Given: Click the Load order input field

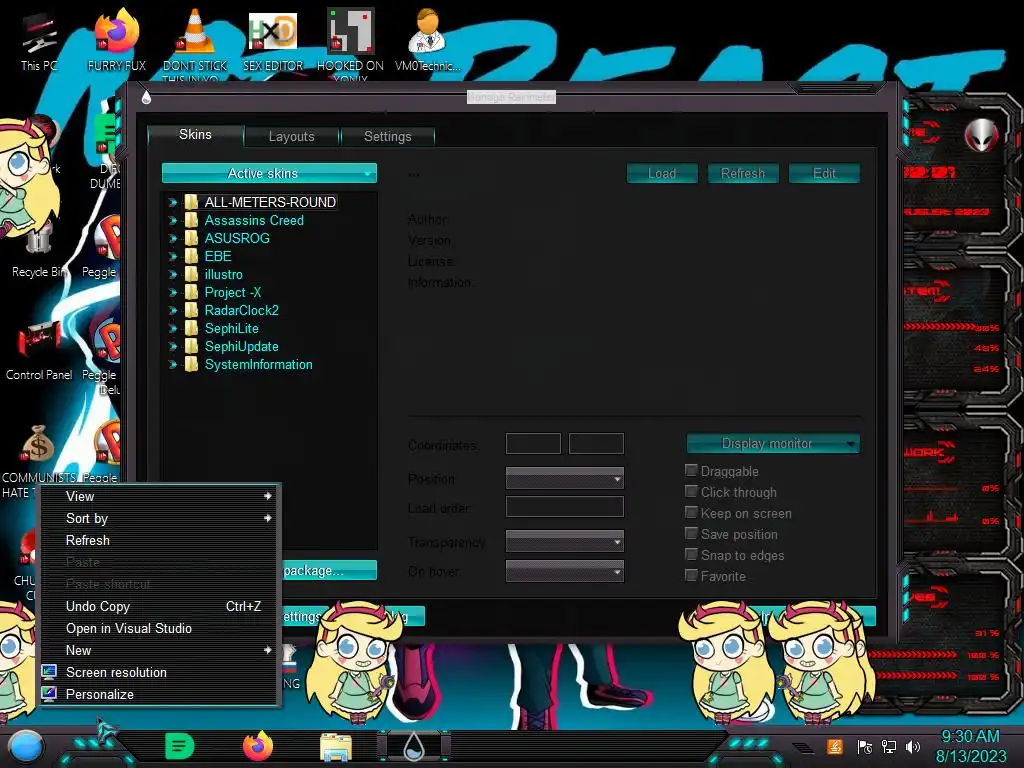Looking at the screenshot, I should click(x=565, y=507).
